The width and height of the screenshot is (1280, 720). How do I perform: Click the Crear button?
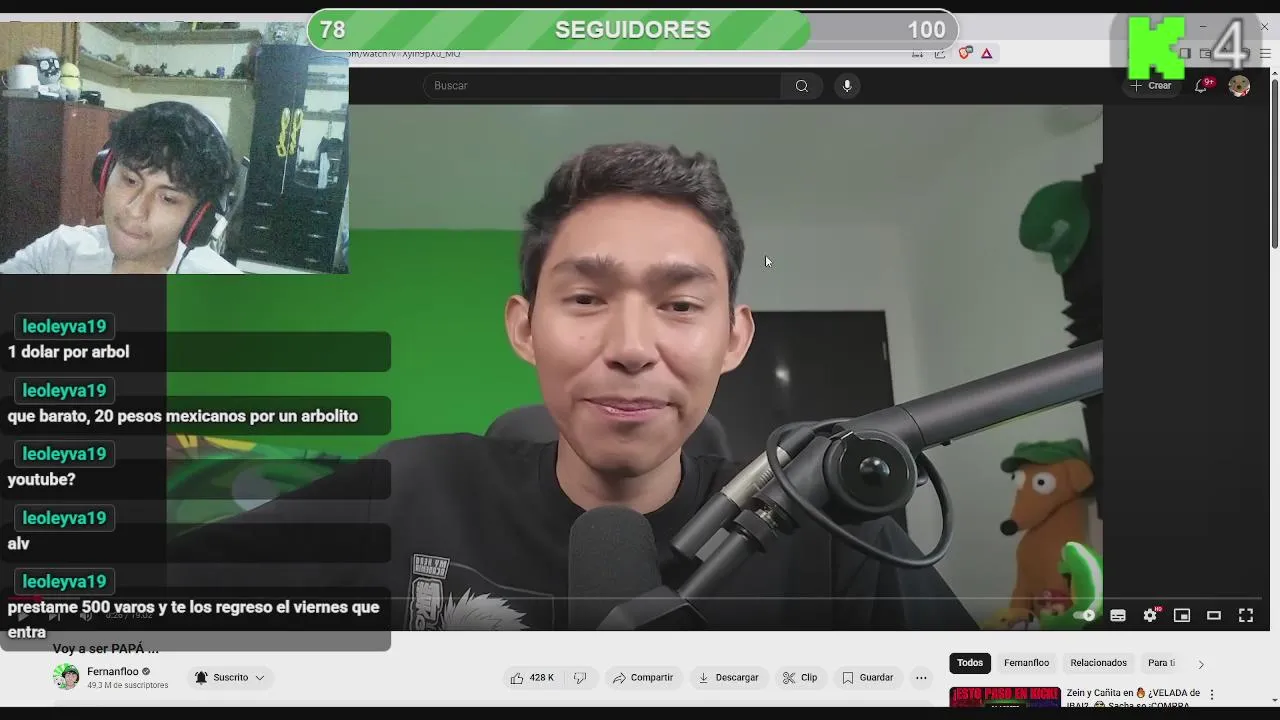point(1151,86)
